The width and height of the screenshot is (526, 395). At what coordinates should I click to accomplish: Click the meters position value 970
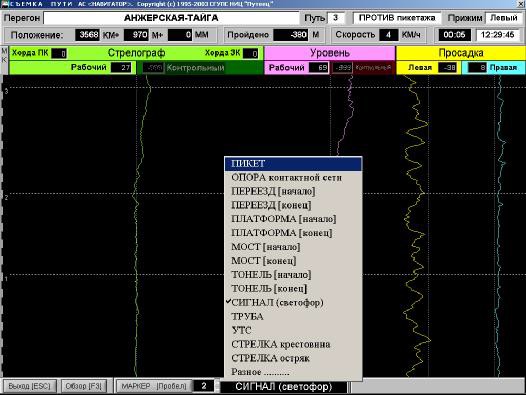pyautogui.click(x=136, y=35)
